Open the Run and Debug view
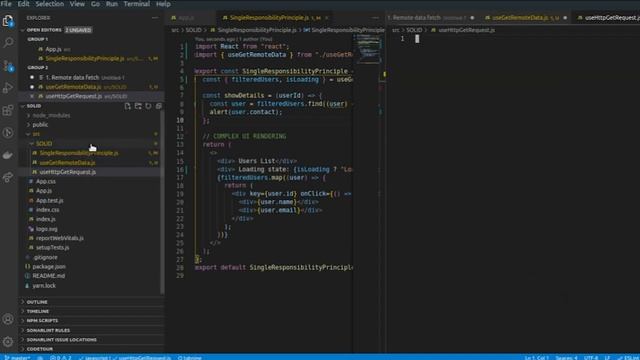The height and width of the screenshot is (360, 640). tap(8, 88)
